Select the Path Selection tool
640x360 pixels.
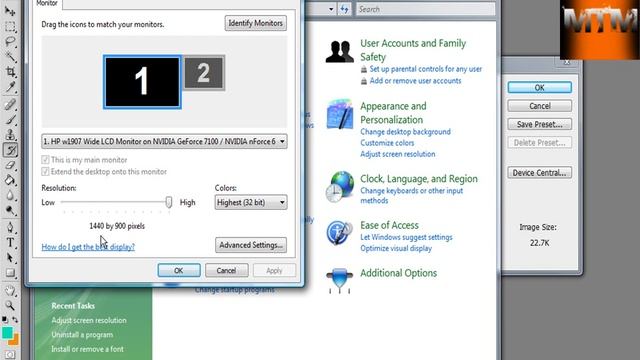click(10, 258)
